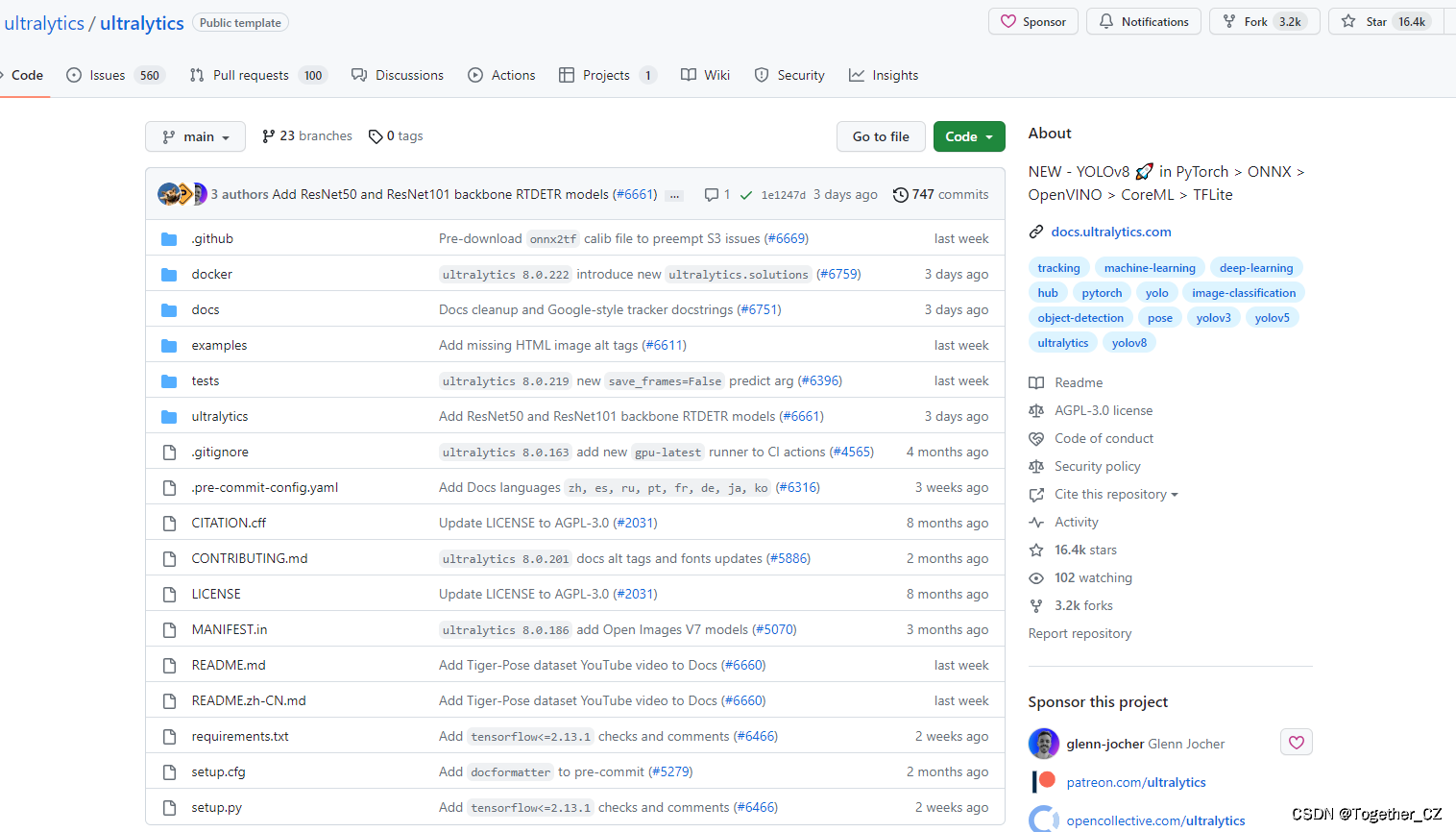Open the ultralytics folder

point(220,417)
